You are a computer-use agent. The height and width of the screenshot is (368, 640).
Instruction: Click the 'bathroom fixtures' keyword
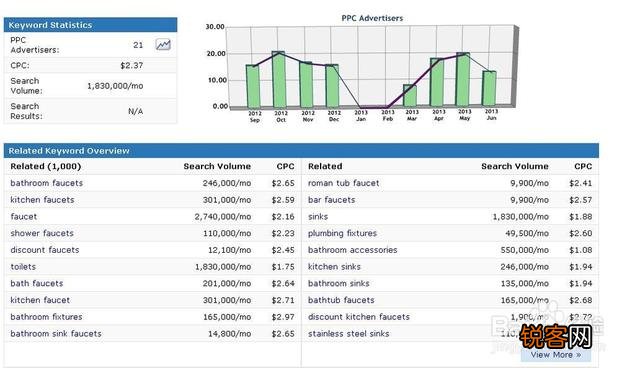point(46,317)
